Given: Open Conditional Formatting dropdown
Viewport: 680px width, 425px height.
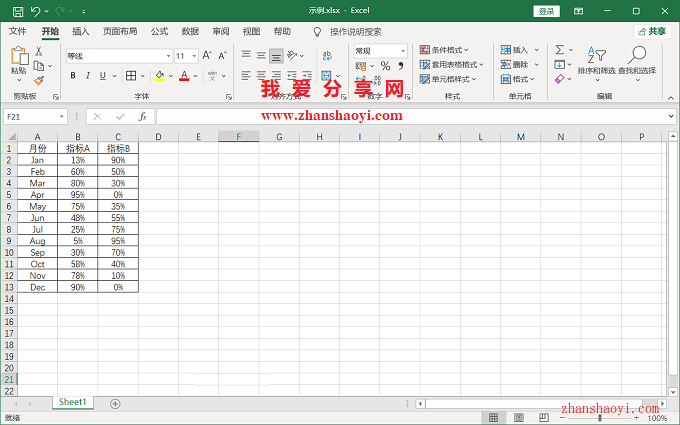Looking at the screenshot, I should 444,50.
